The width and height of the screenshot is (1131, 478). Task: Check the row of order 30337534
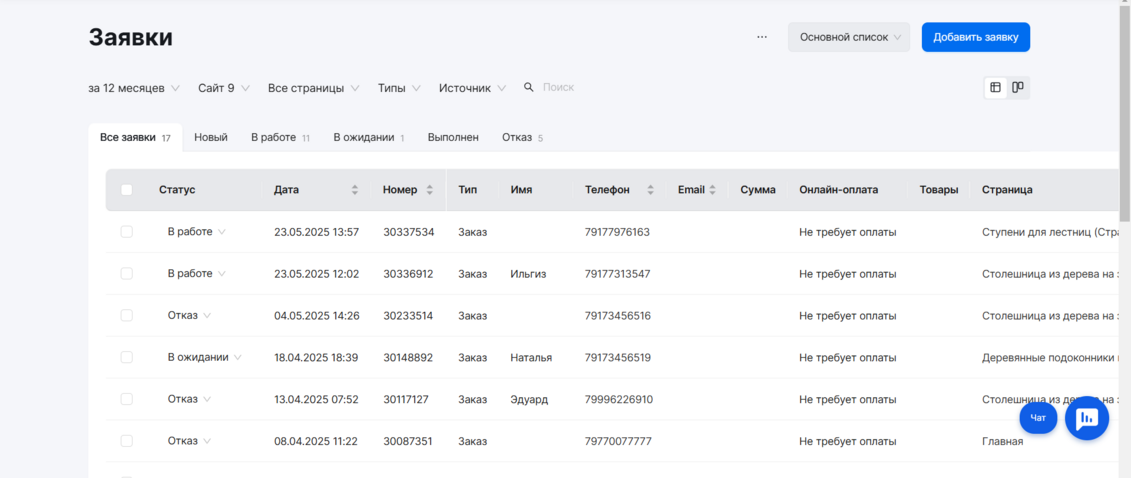(127, 232)
